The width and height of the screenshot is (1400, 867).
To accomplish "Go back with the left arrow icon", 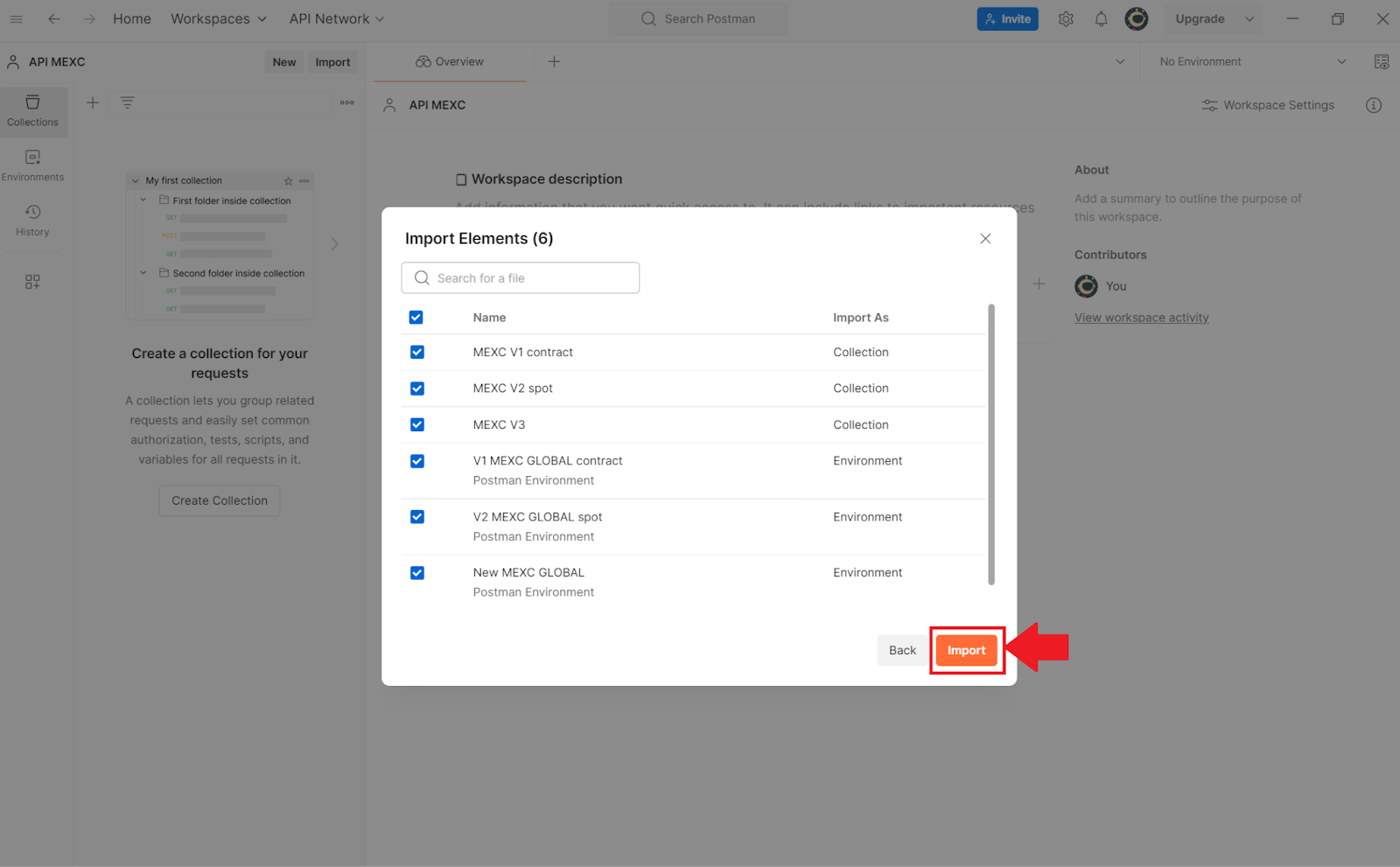I will coord(54,18).
